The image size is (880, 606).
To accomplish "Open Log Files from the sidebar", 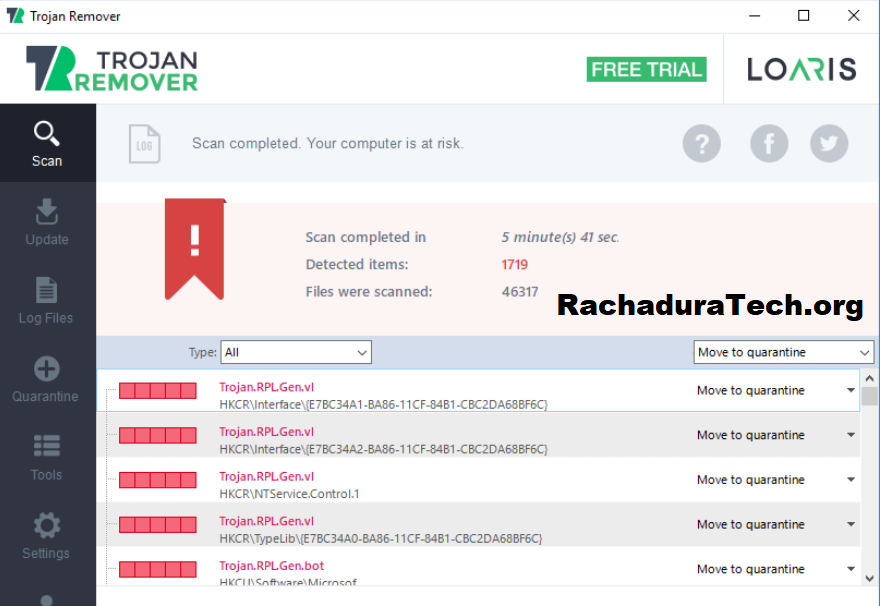I will pyautogui.click(x=46, y=300).
